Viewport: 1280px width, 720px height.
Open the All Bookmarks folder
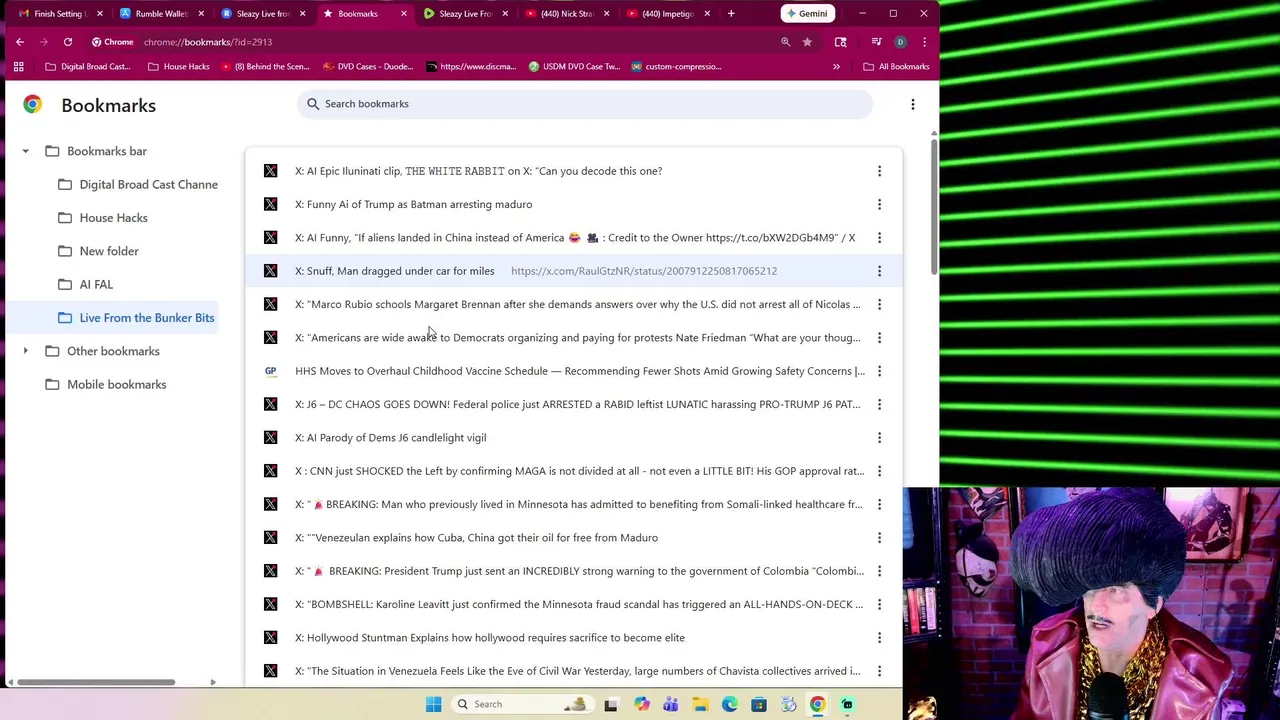897,67
